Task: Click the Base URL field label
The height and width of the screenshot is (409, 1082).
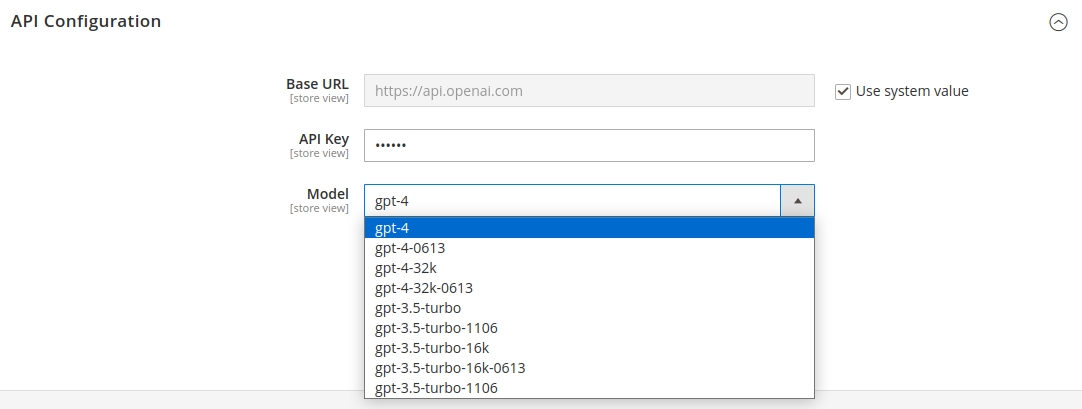Action: tap(317, 84)
